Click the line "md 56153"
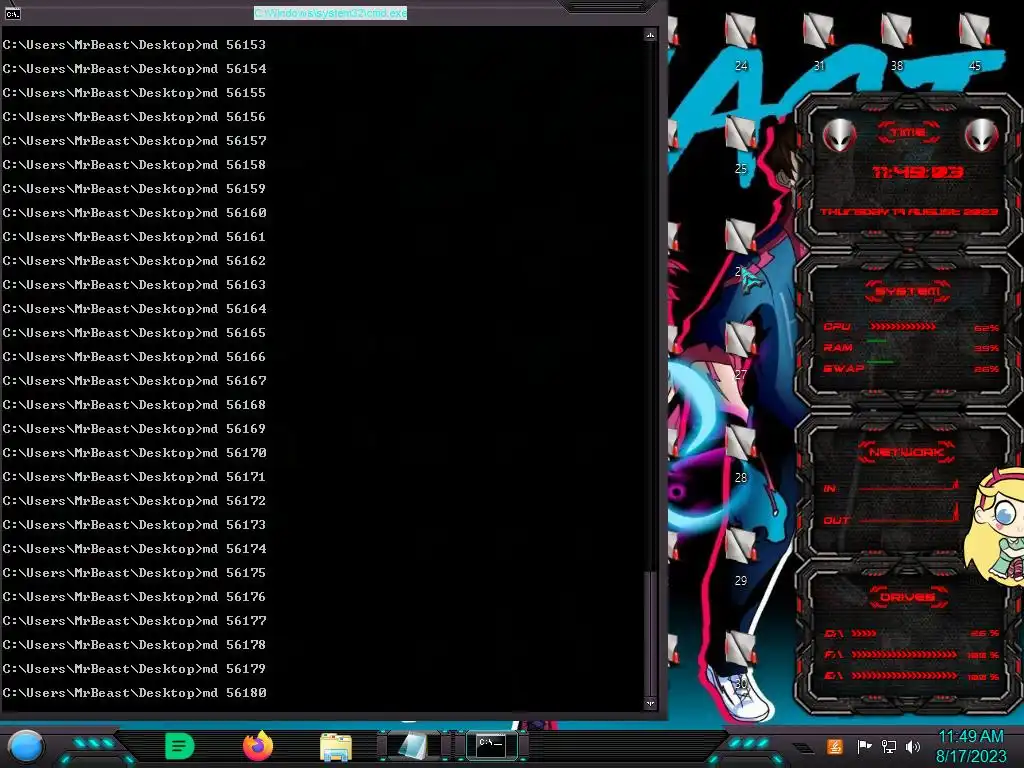The width and height of the screenshot is (1024, 768). point(134,45)
